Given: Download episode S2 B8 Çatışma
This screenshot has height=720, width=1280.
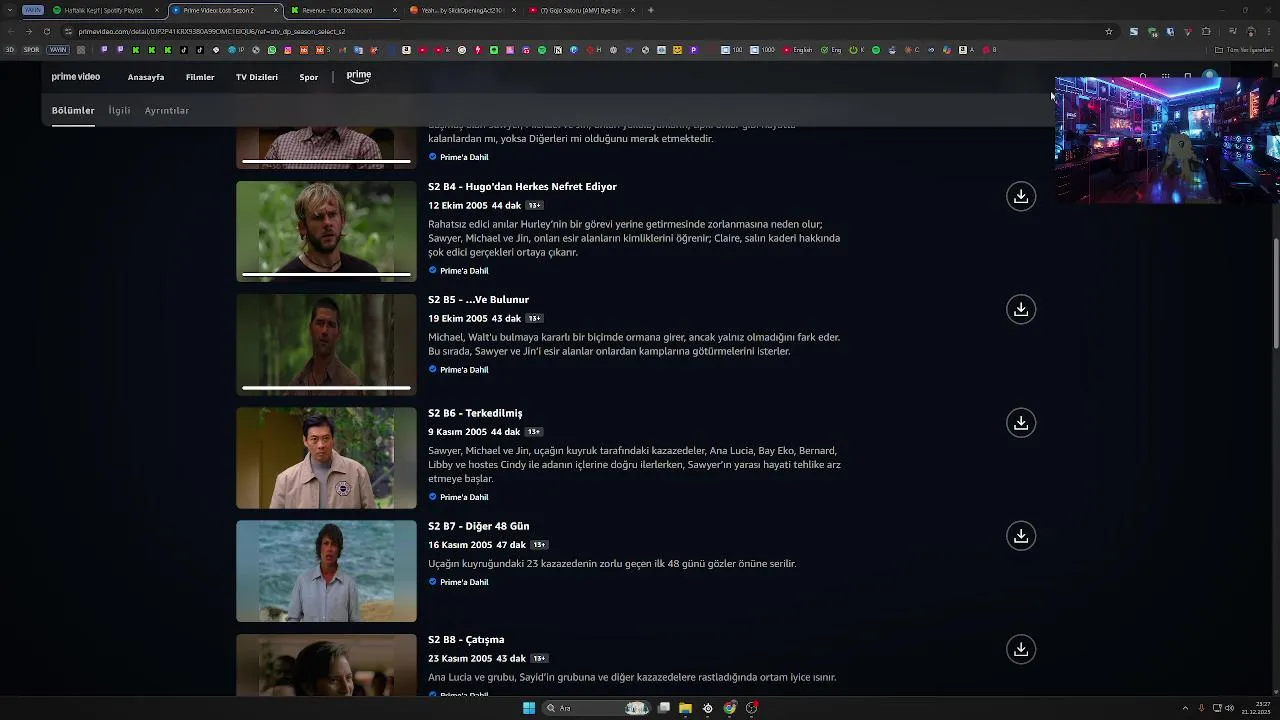Looking at the screenshot, I should tap(1021, 649).
